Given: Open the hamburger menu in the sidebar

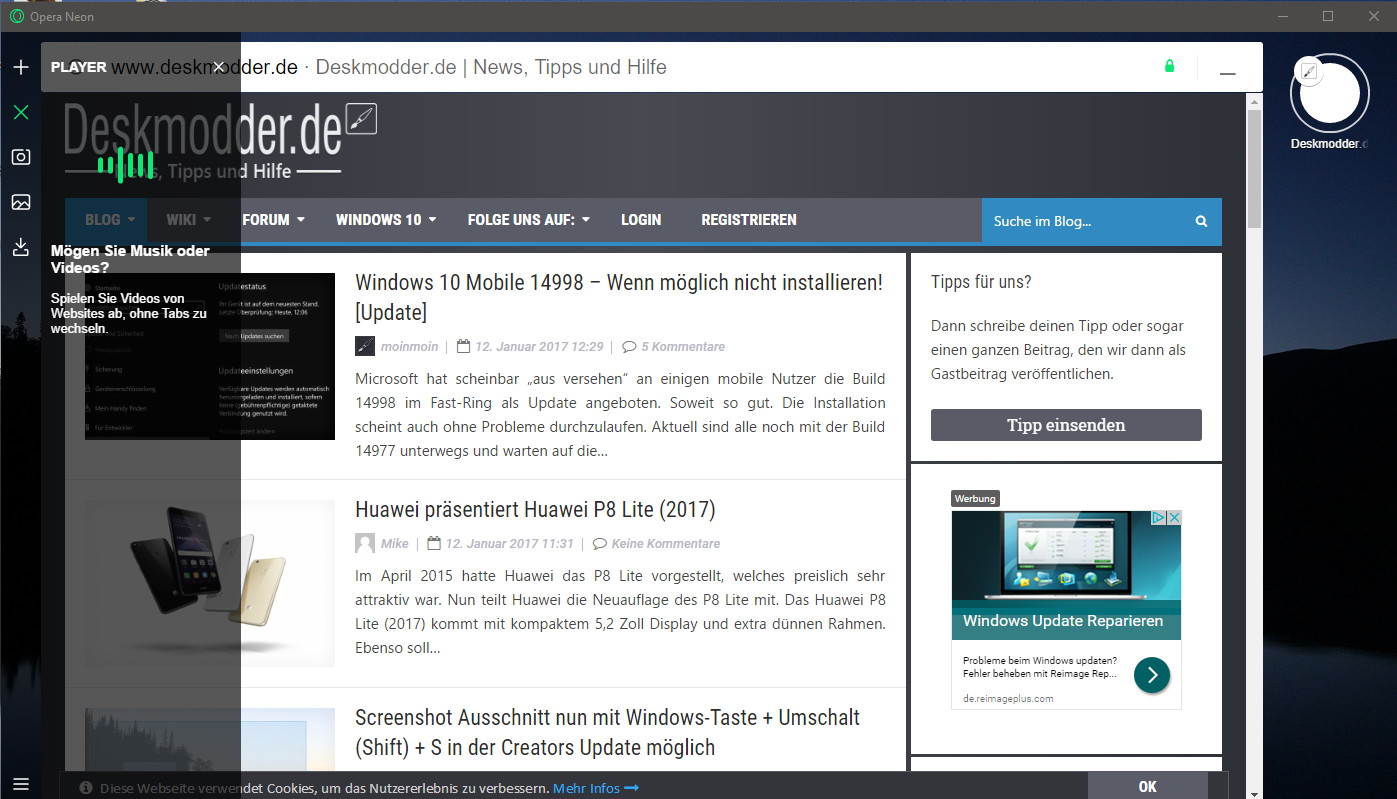Looking at the screenshot, I should coord(20,784).
